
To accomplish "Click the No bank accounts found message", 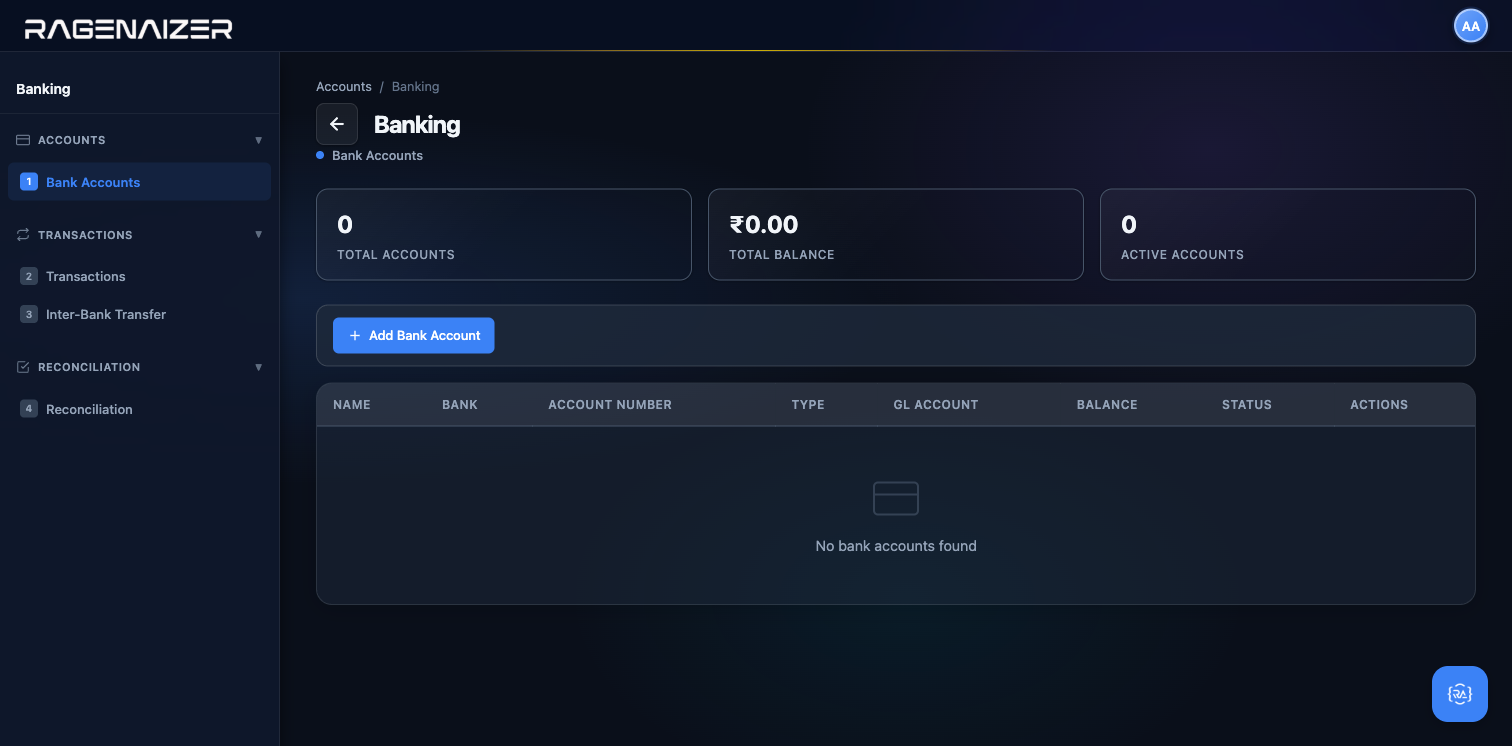I will point(896,546).
